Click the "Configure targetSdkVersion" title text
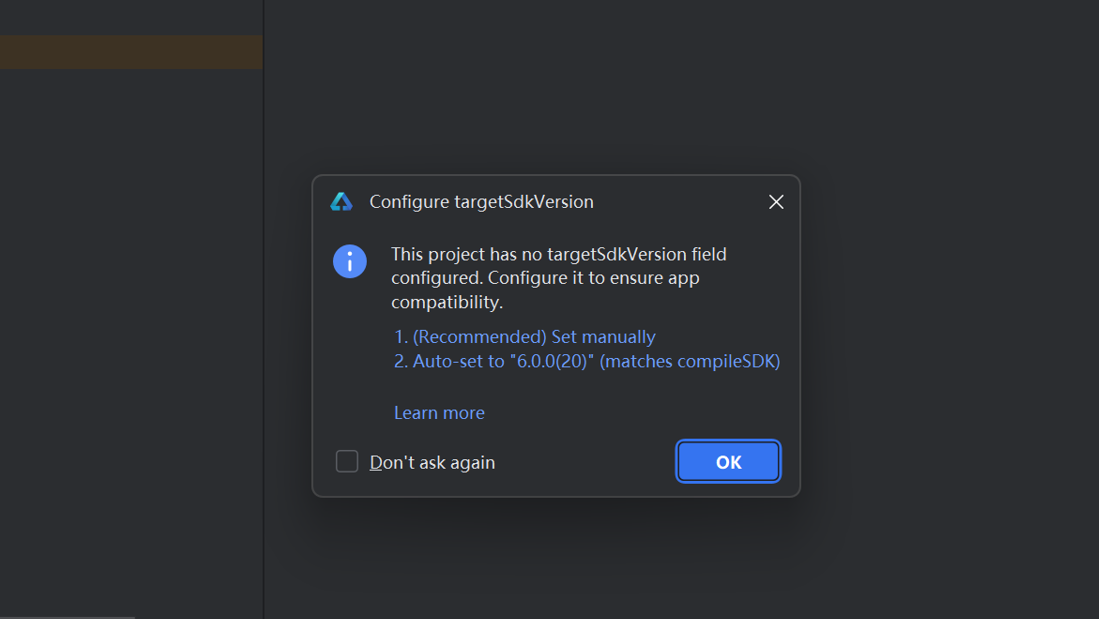This screenshot has width=1099, height=619. [482, 202]
